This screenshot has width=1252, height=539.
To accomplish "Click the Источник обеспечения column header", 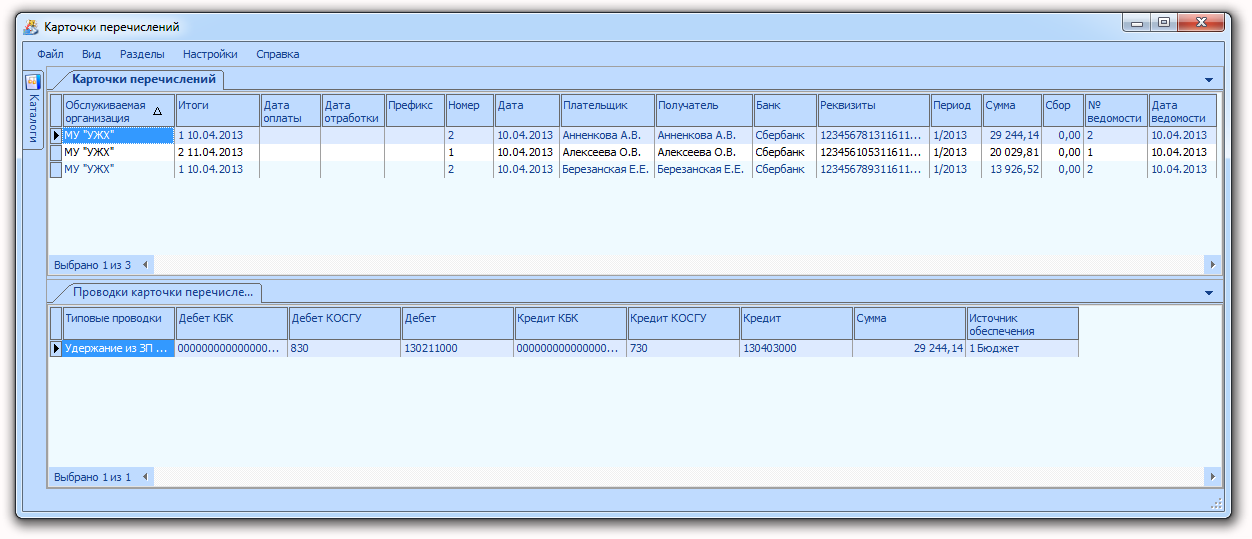I will [1022, 324].
